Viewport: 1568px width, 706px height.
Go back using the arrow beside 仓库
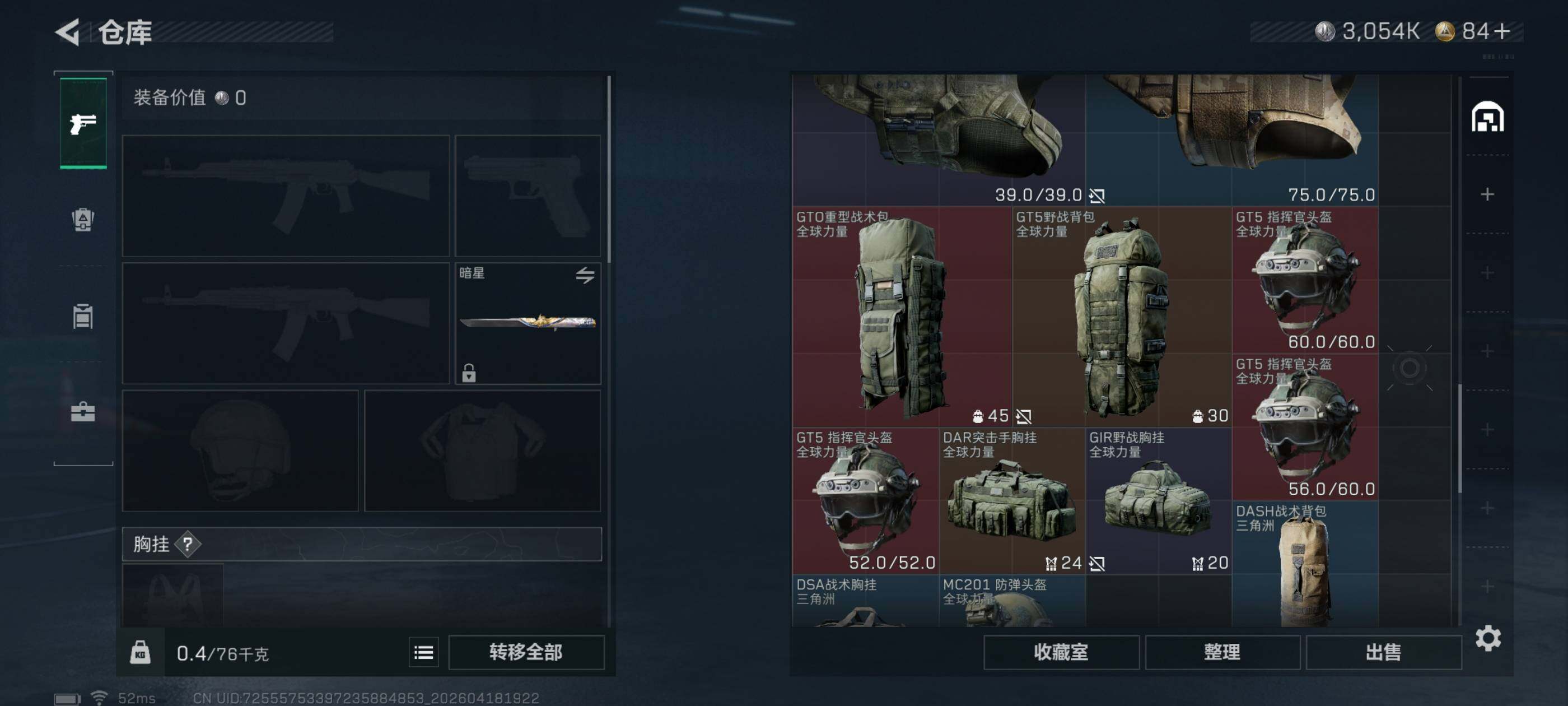(x=68, y=32)
